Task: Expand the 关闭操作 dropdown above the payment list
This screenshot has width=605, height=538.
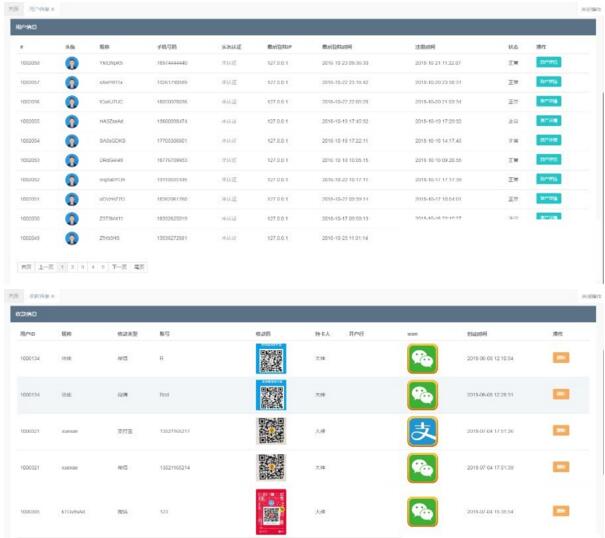Action: click(591, 297)
